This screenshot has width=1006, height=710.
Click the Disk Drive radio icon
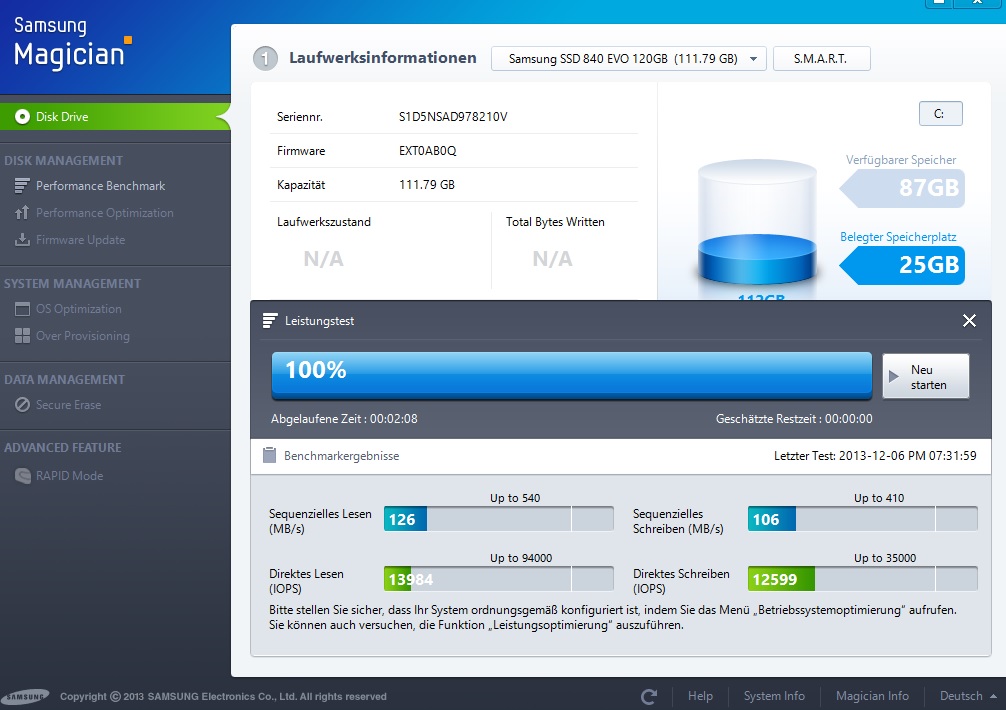(22, 117)
